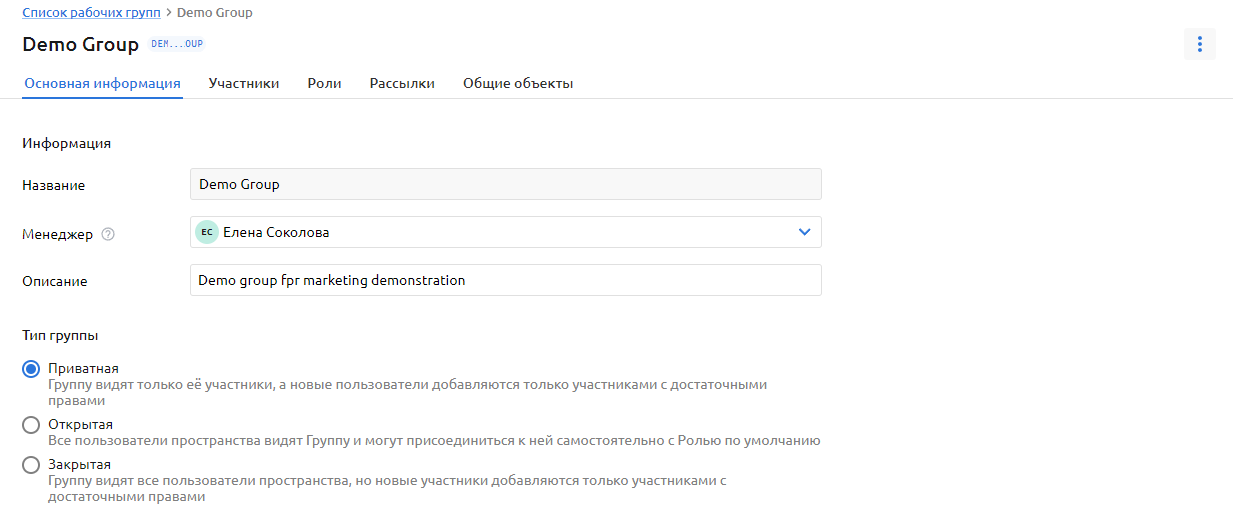Screen dimensions: 1233x528
Task: Expand the manager dropdown arrow
Action: point(804,232)
